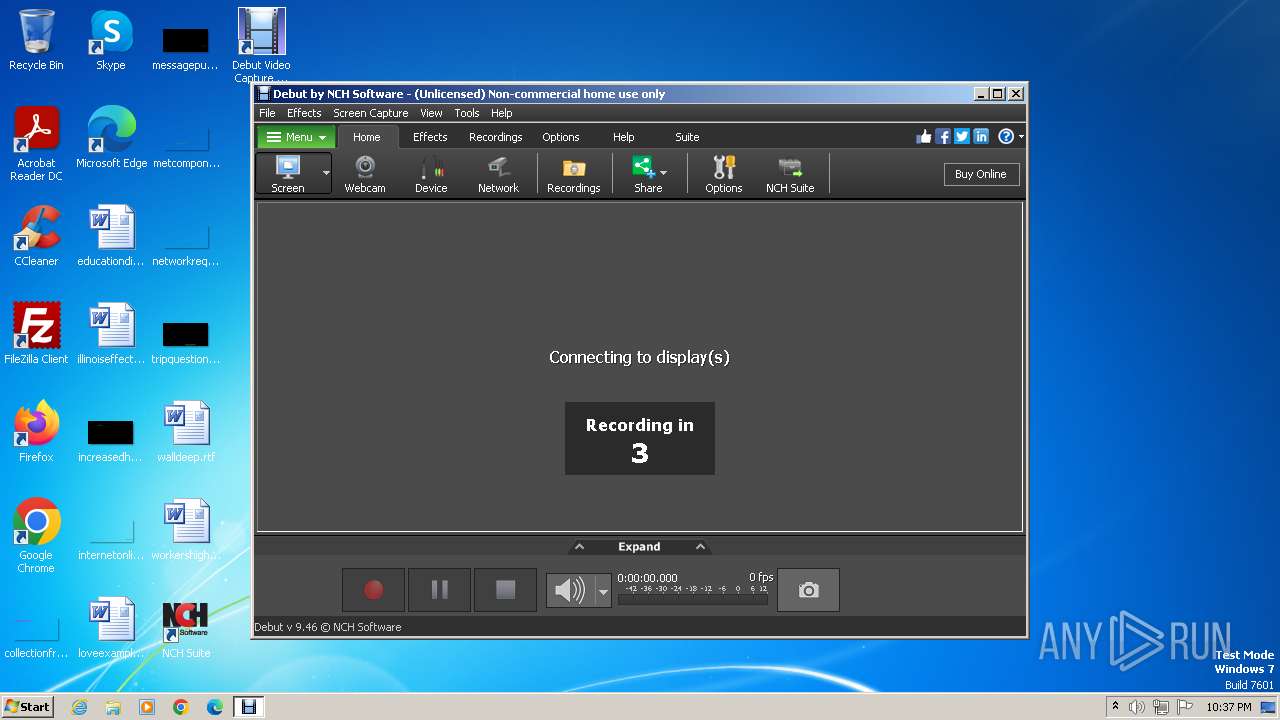The width and height of the screenshot is (1280, 720).
Task: Select the Device capture source
Action: (431, 174)
